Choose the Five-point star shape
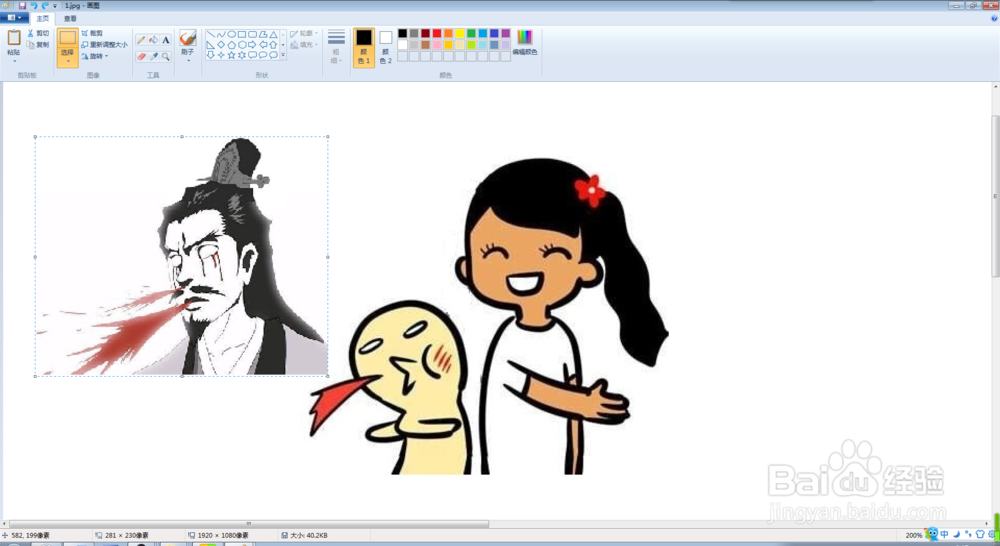 (x=232, y=55)
